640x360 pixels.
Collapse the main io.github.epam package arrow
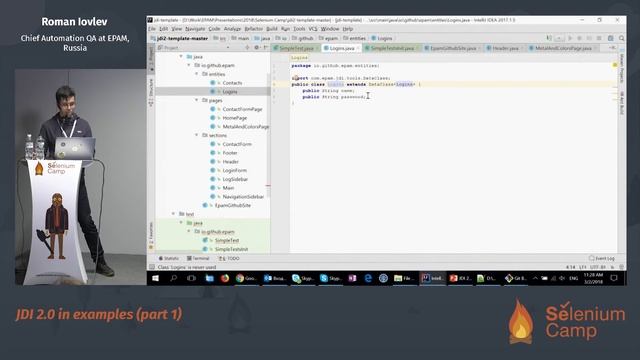click(x=189, y=65)
